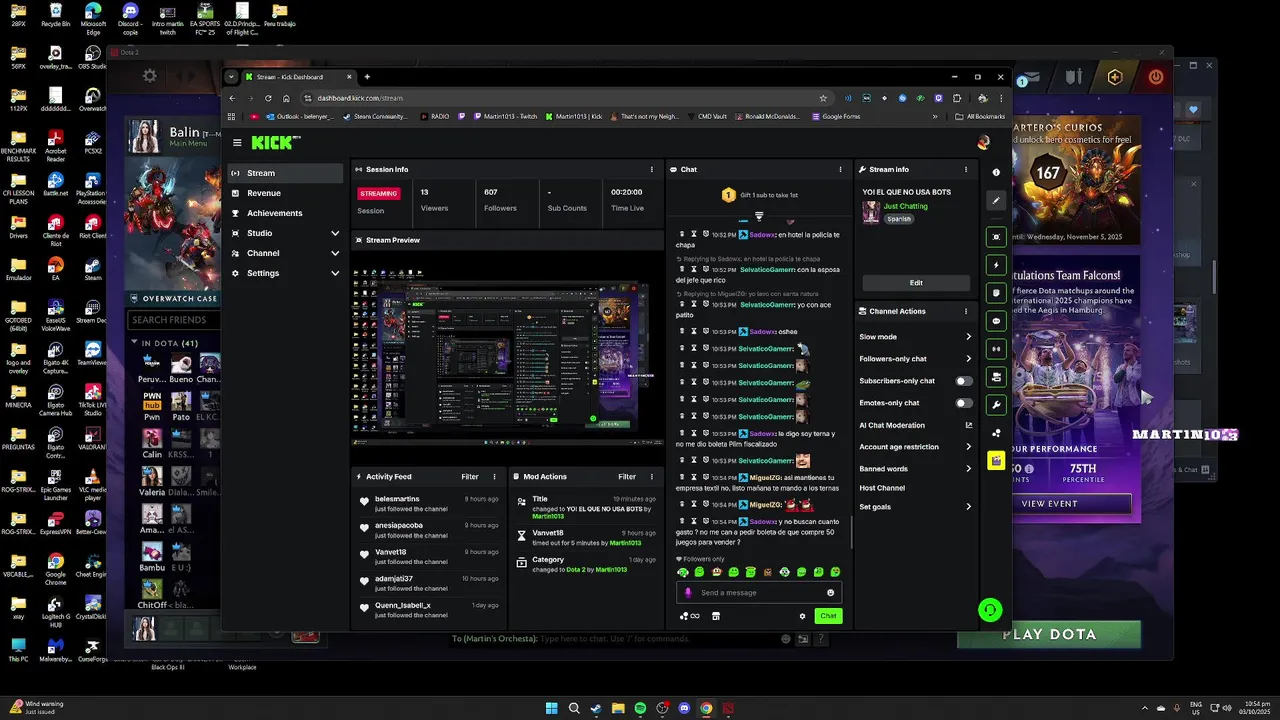Open Achievements in the left sidebar
This screenshot has width=1280, height=720.
tap(285, 213)
